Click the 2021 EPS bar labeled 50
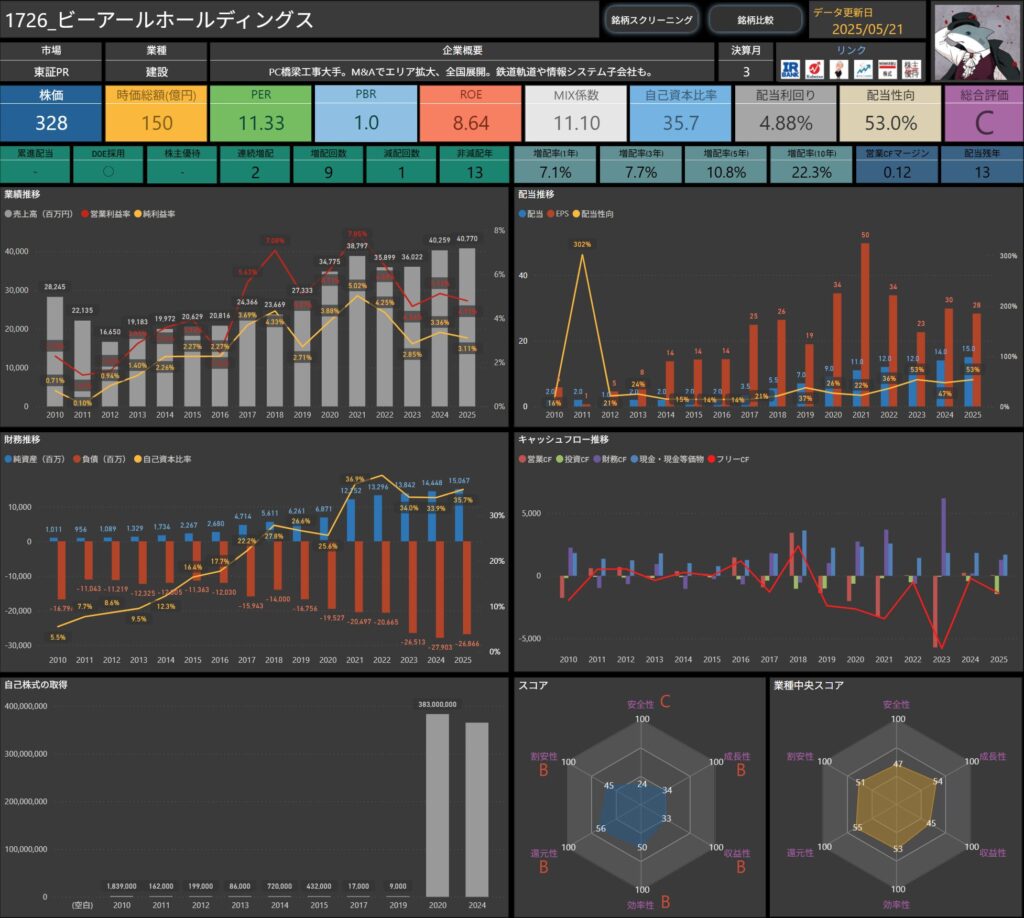The height and width of the screenshot is (918, 1024). pyautogui.click(x=865, y=324)
